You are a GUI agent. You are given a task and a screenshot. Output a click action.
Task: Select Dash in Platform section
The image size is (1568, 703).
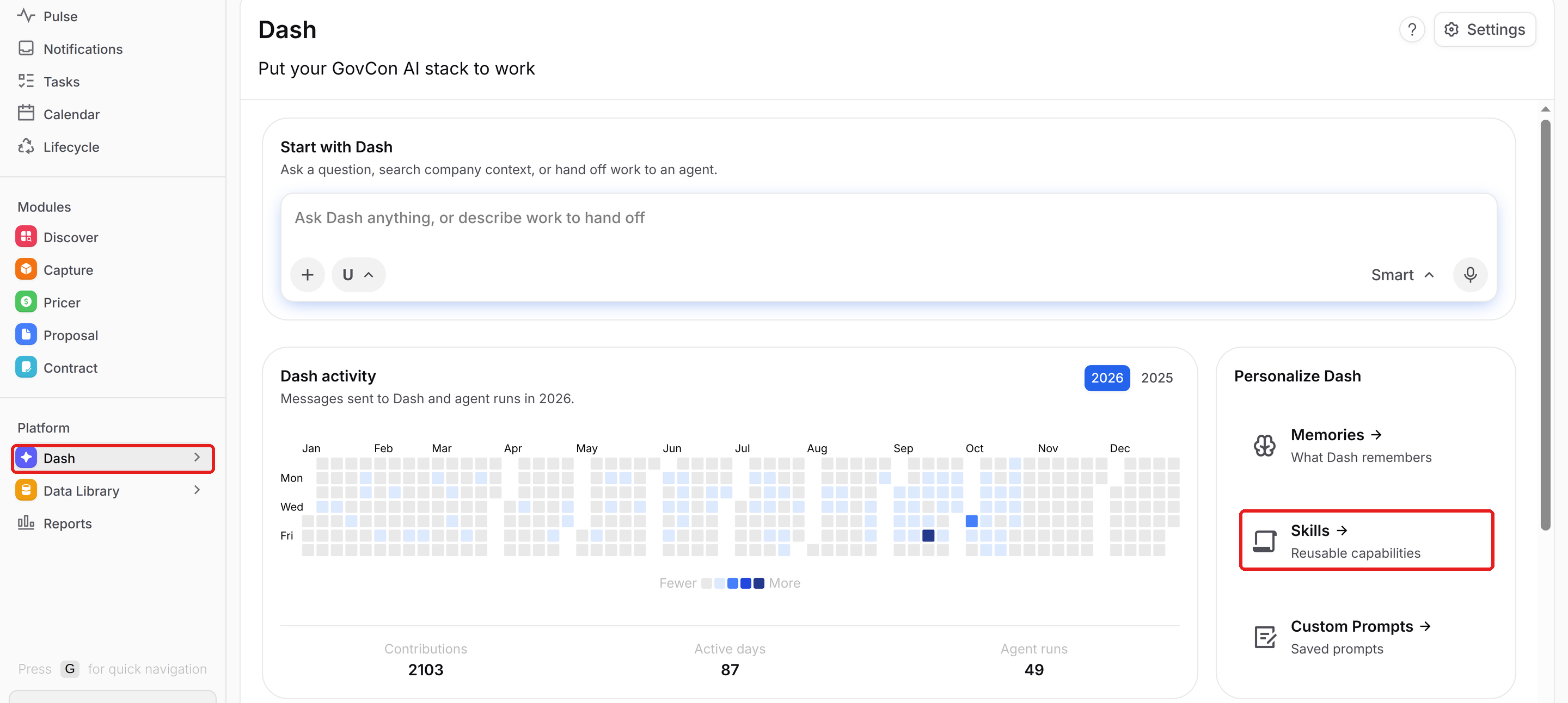coord(113,458)
